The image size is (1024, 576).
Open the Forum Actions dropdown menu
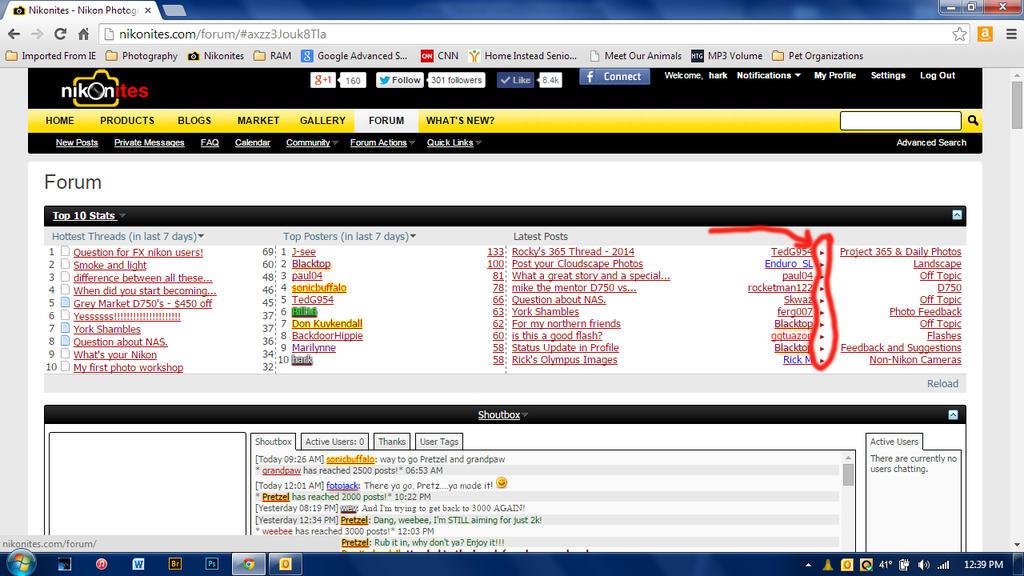(x=381, y=143)
